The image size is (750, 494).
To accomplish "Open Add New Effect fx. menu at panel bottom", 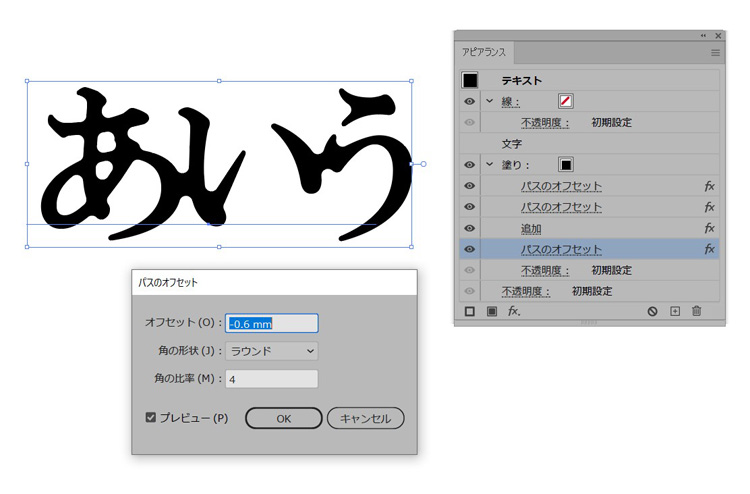I will 514,311.
